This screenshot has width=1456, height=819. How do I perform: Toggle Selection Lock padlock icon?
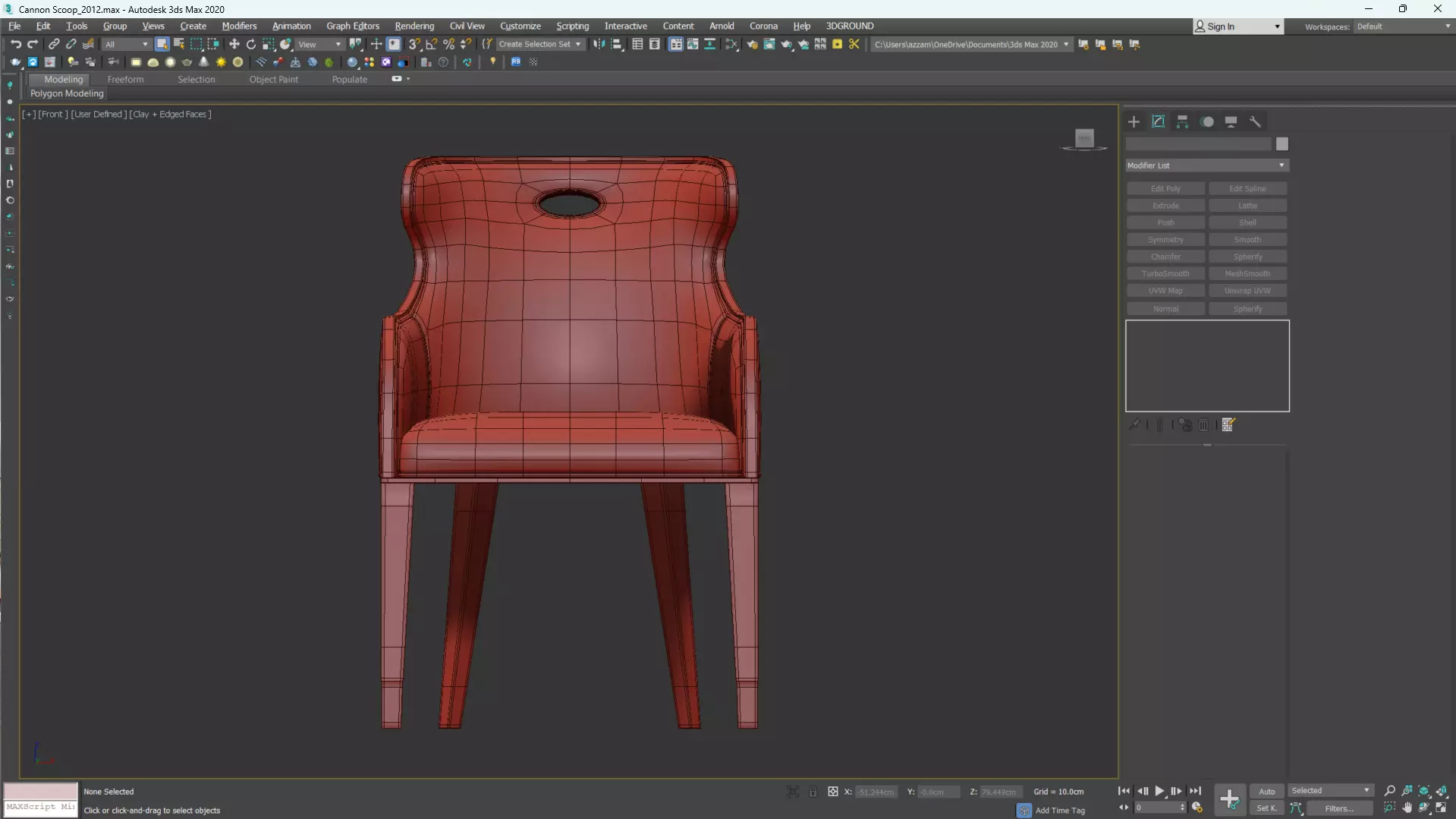tap(813, 792)
